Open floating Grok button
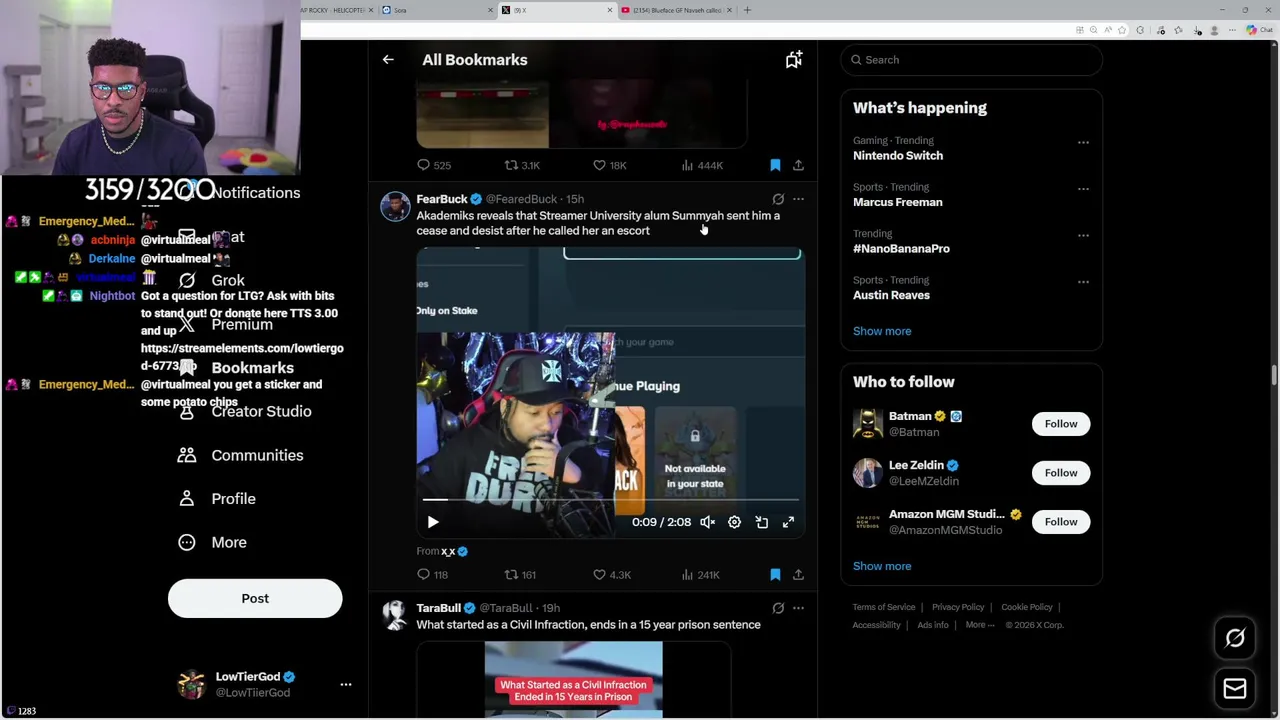1280x720 pixels. pyautogui.click(x=1235, y=638)
